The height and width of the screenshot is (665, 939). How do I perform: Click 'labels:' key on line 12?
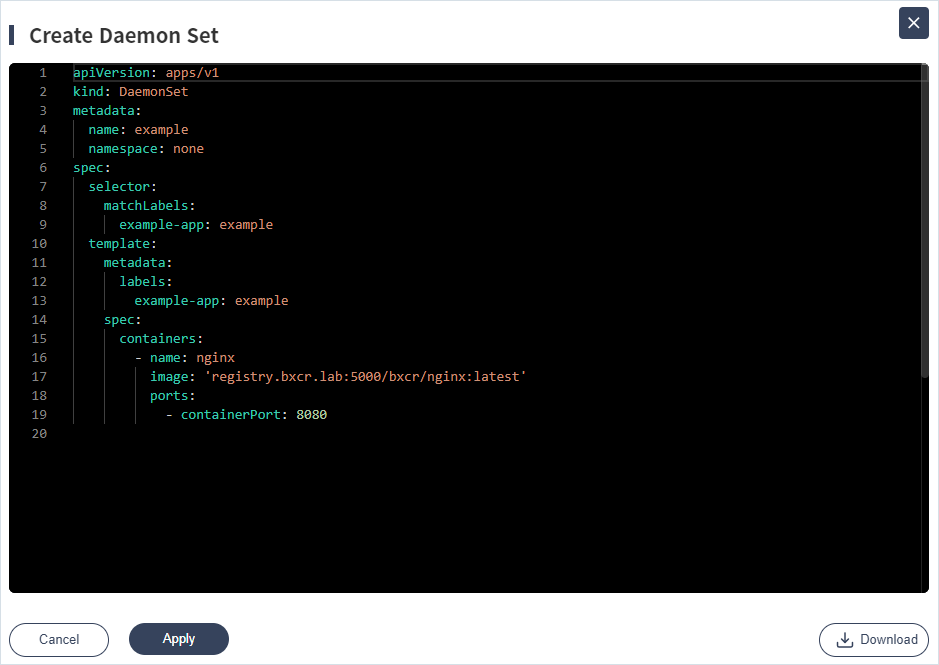[146, 282]
